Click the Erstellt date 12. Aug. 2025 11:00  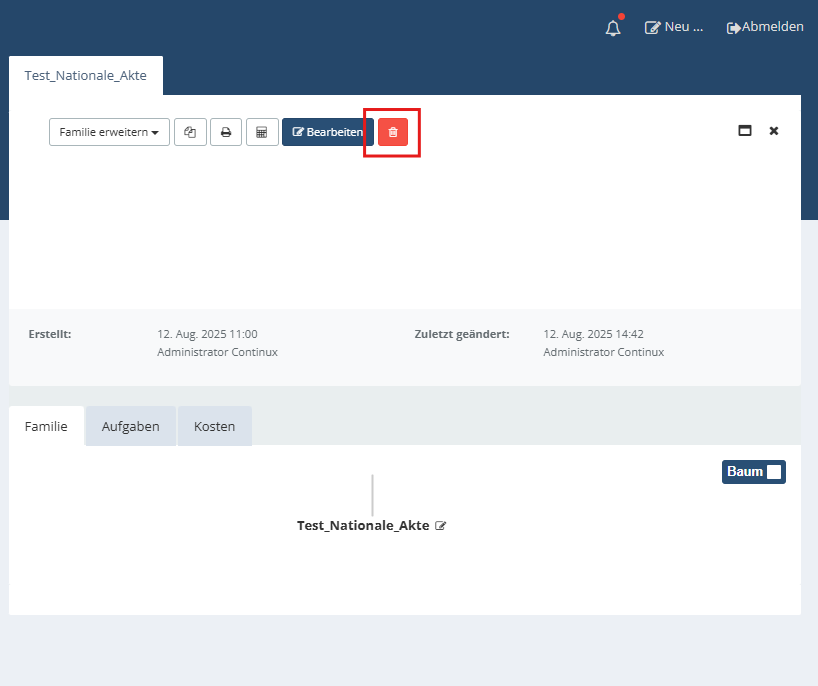coord(207,334)
